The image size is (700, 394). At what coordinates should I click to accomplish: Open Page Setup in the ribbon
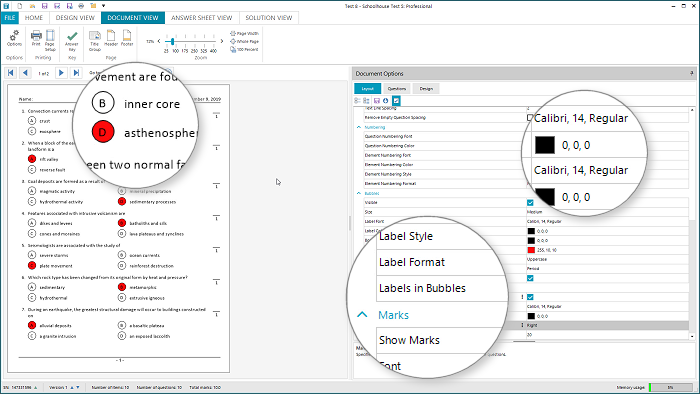[x=50, y=40]
